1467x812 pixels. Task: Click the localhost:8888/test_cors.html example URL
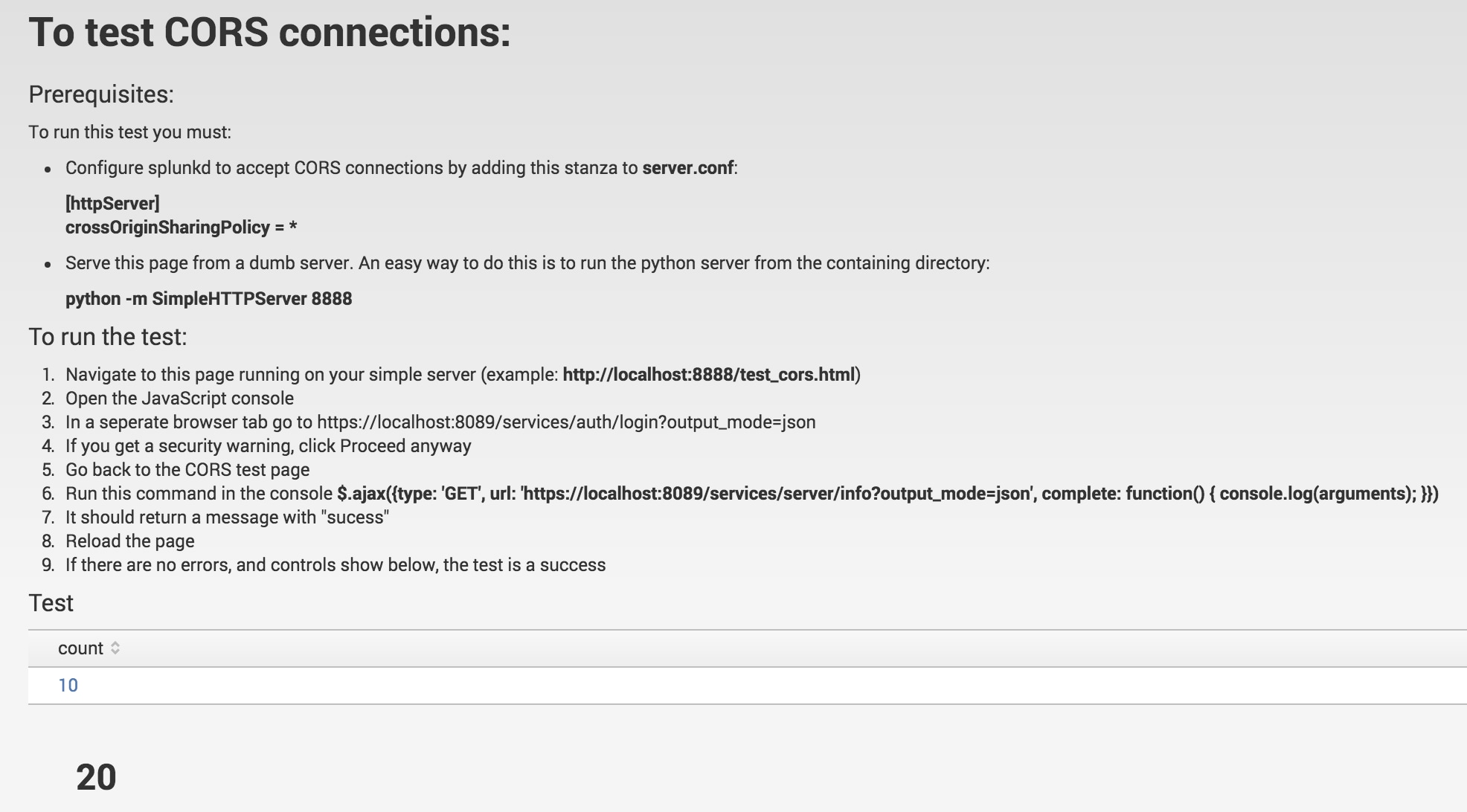[709, 375]
